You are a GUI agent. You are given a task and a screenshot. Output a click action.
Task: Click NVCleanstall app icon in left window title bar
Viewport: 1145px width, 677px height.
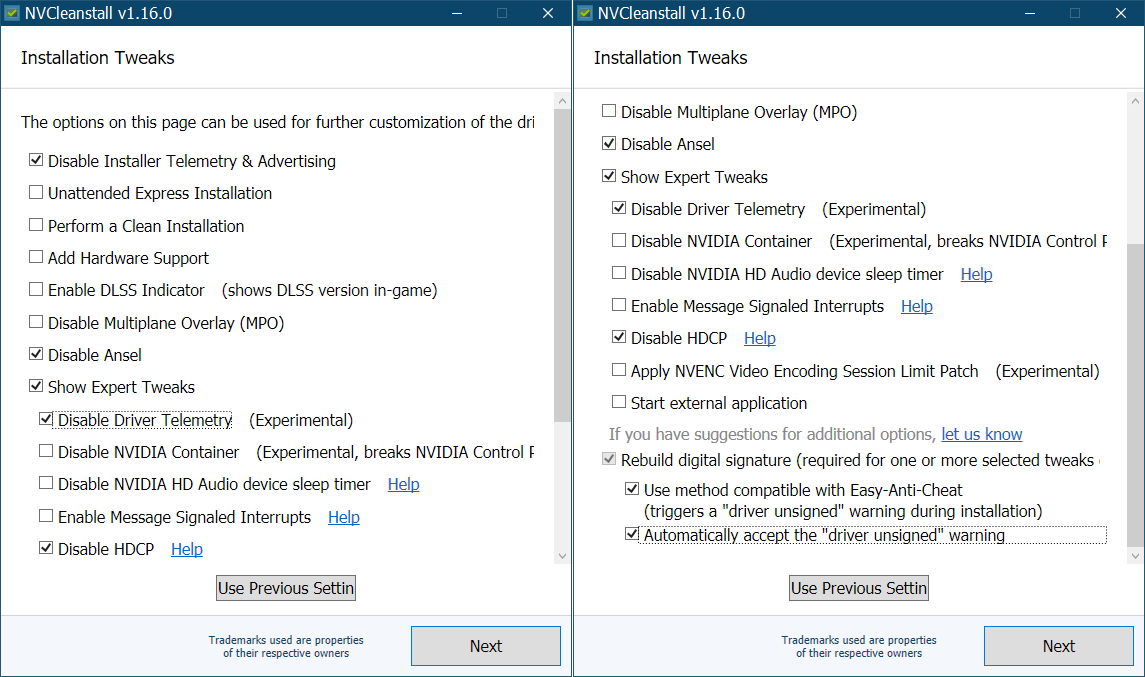[12, 13]
